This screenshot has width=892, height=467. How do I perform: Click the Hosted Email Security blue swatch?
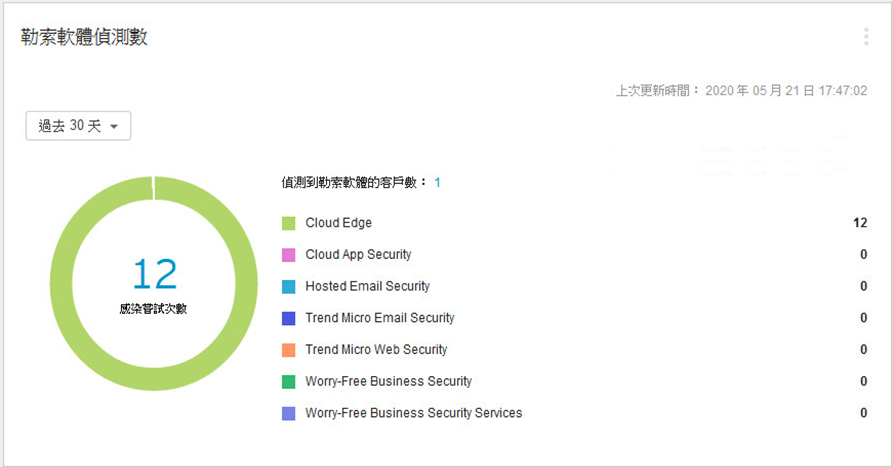tap(289, 286)
